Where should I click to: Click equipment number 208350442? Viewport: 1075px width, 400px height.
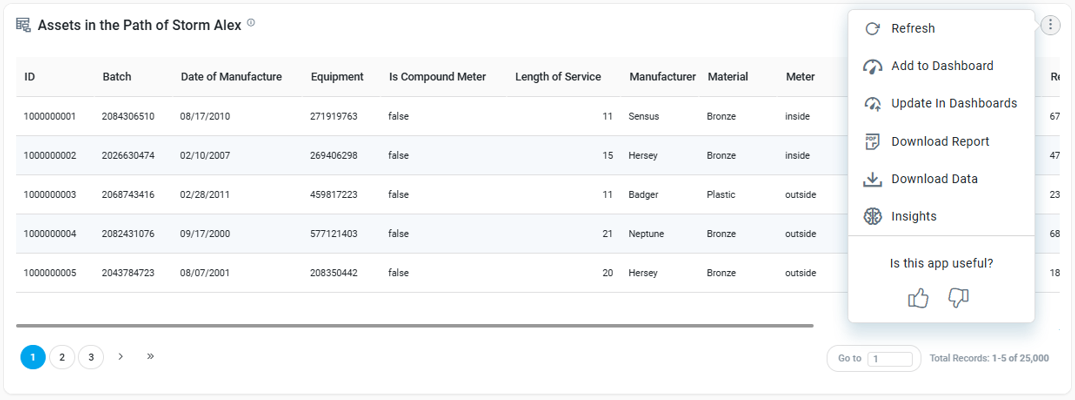(334, 273)
